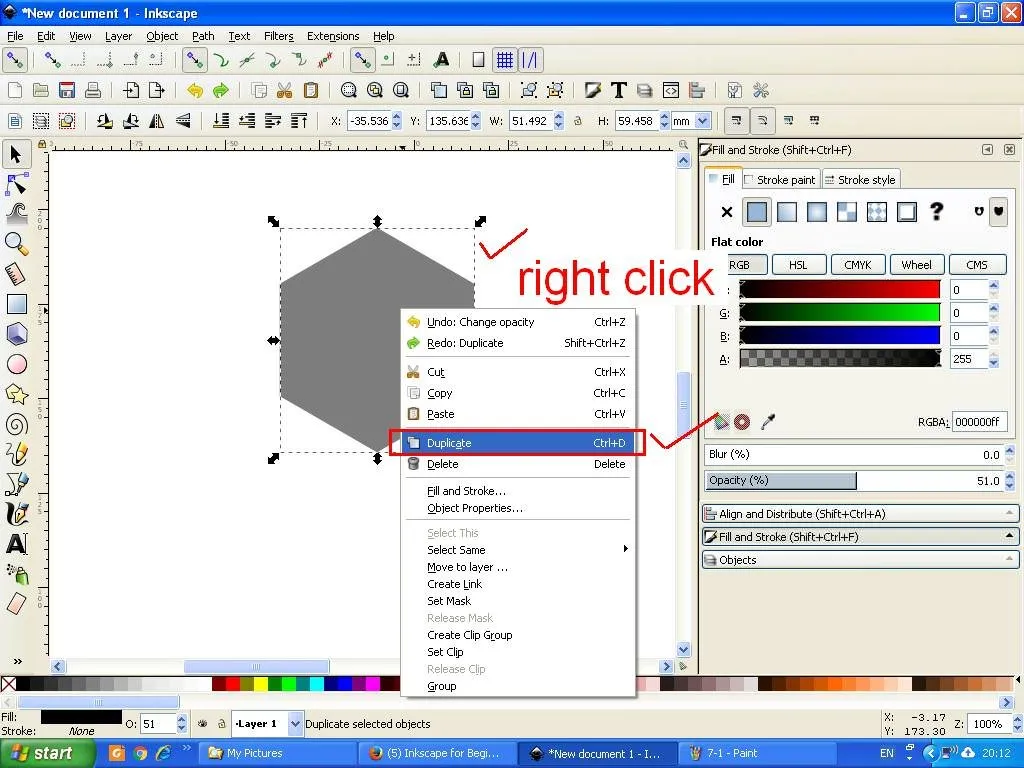Click the X coordinate input field
Viewport: 1024px width, 768px height.
click(369, 121)
